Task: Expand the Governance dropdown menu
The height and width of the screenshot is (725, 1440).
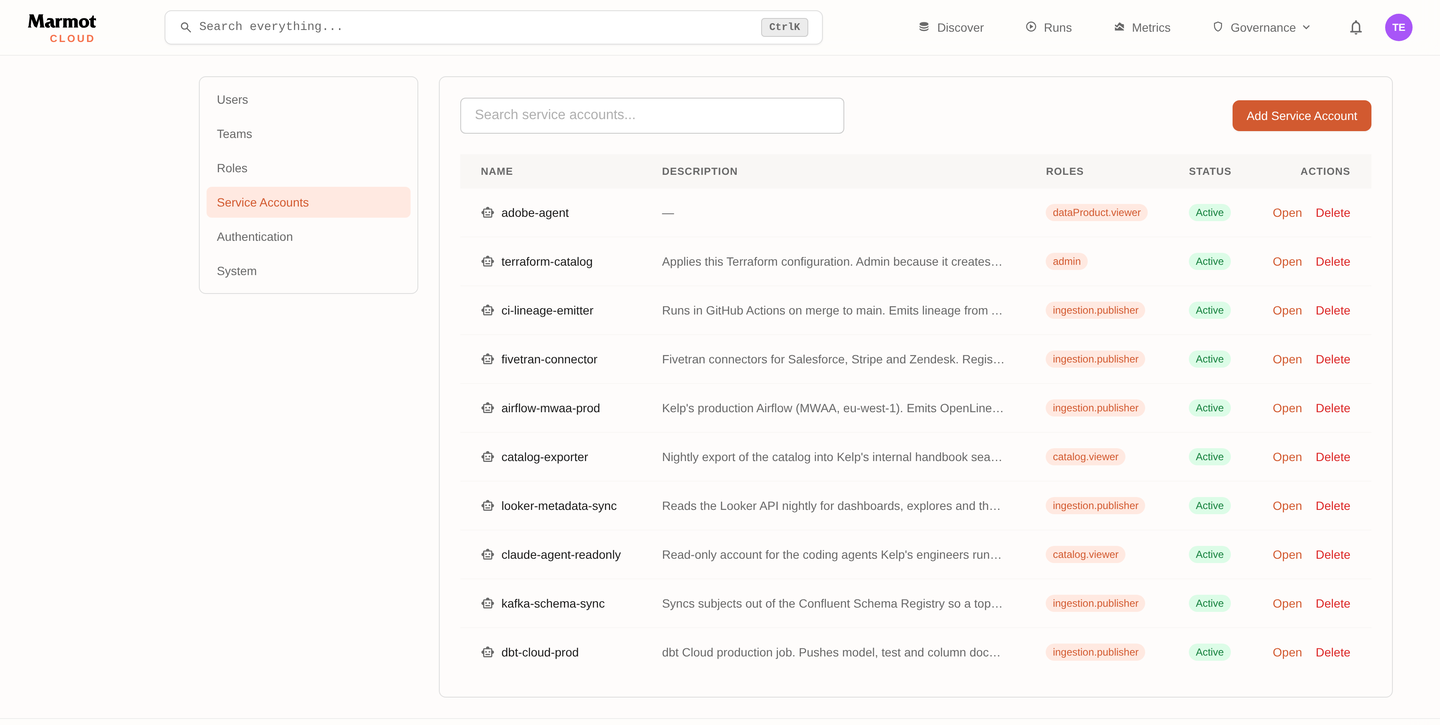Action: [1261, 28]
